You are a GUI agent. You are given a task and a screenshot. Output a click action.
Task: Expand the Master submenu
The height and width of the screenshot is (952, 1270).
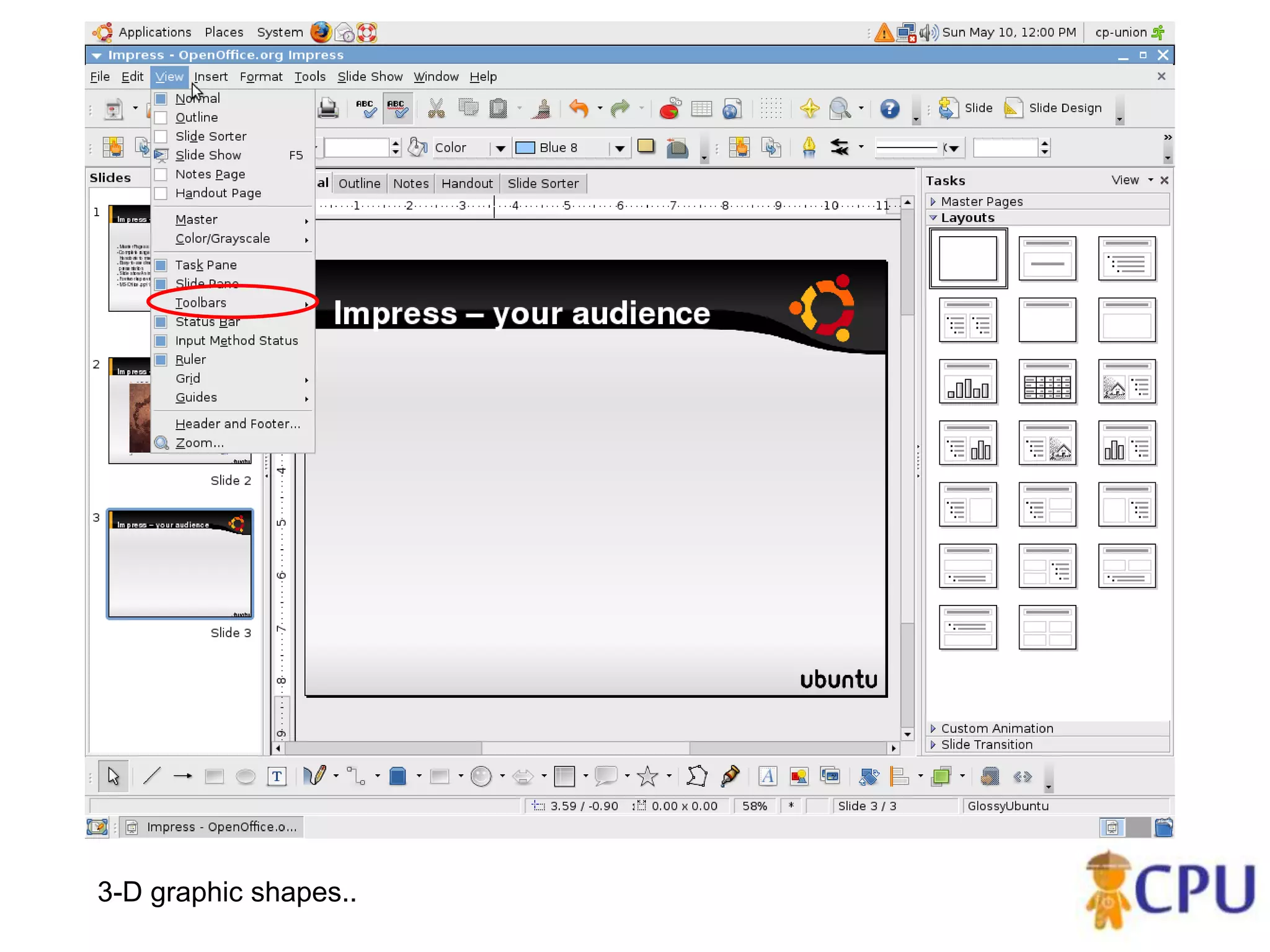(x=233, y=219)
